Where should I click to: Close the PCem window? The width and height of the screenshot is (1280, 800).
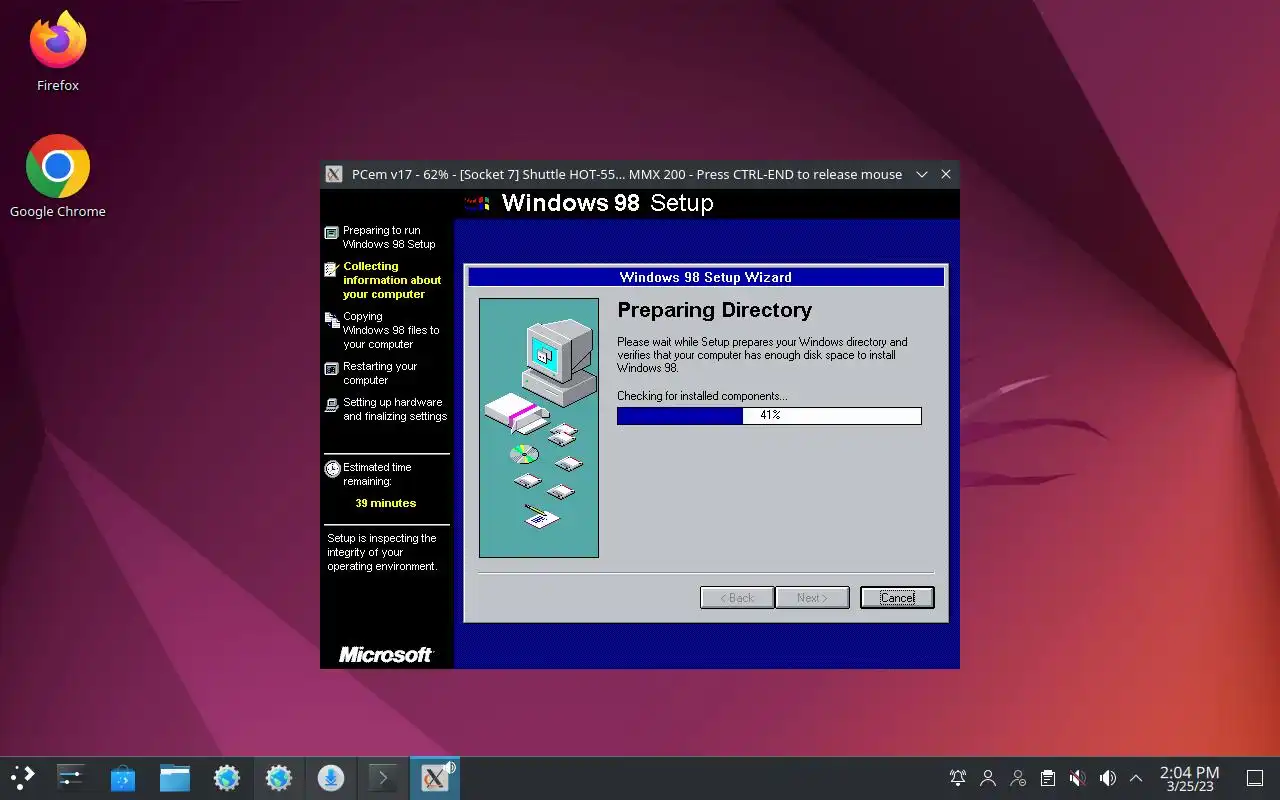[x=946, y=174]
